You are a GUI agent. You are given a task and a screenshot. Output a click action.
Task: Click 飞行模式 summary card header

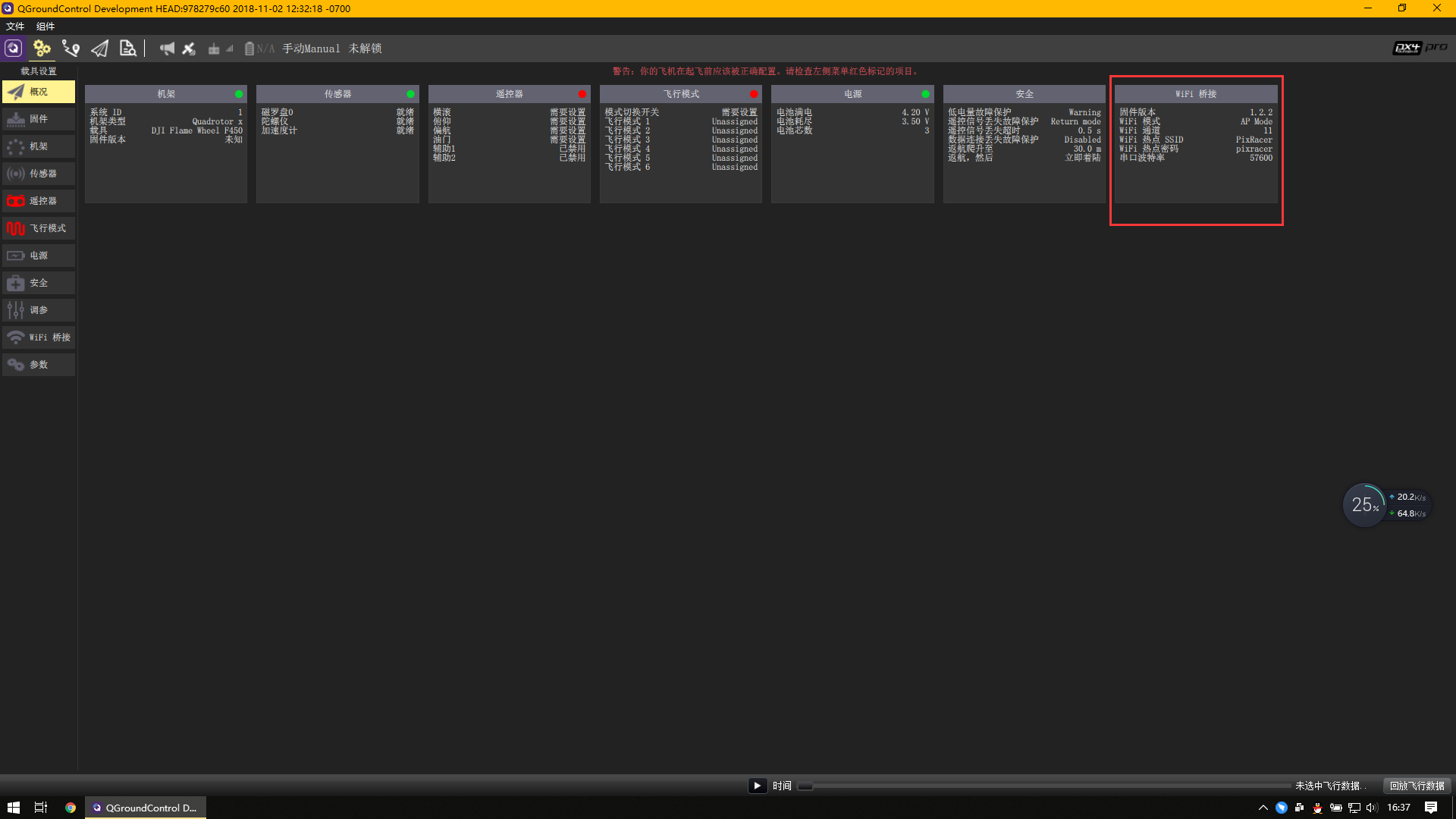[x=681, y=94]
